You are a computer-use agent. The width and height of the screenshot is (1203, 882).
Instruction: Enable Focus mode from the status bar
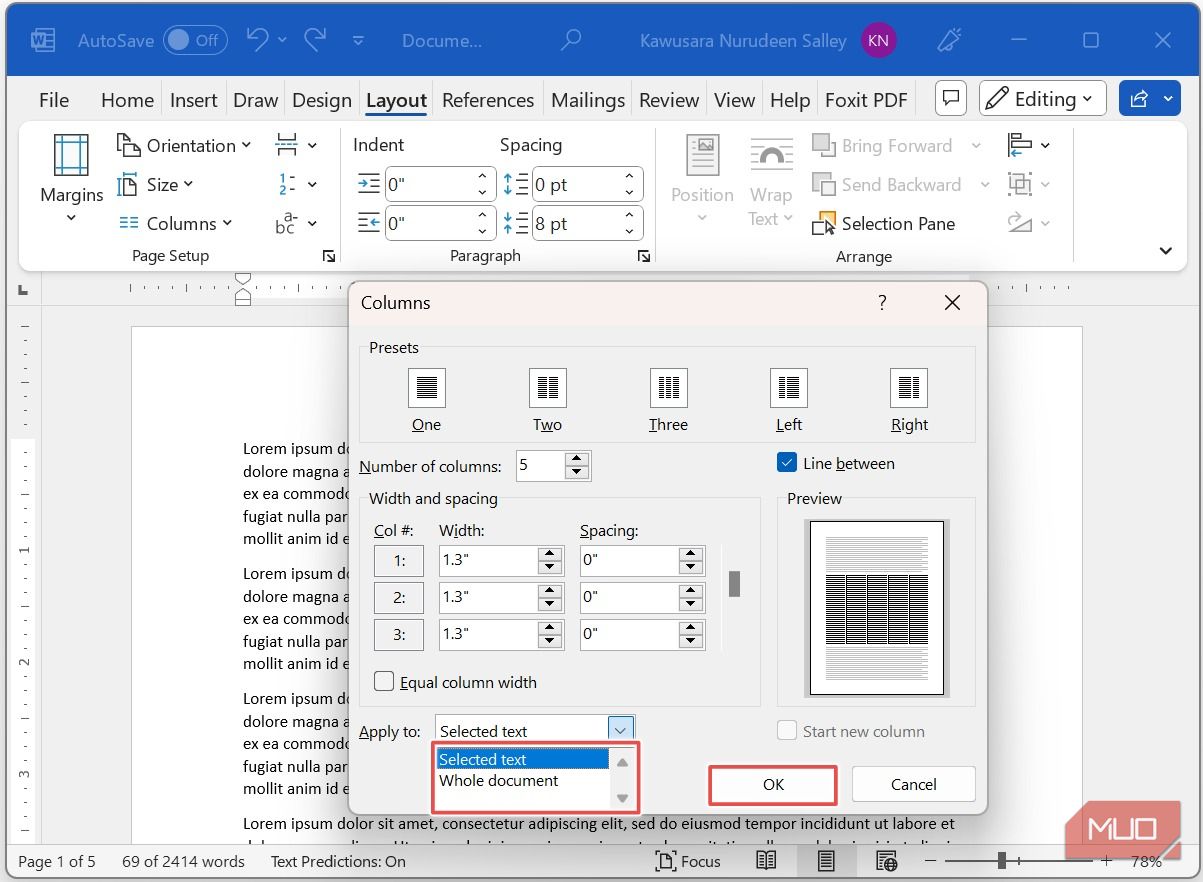click(688, 861)
